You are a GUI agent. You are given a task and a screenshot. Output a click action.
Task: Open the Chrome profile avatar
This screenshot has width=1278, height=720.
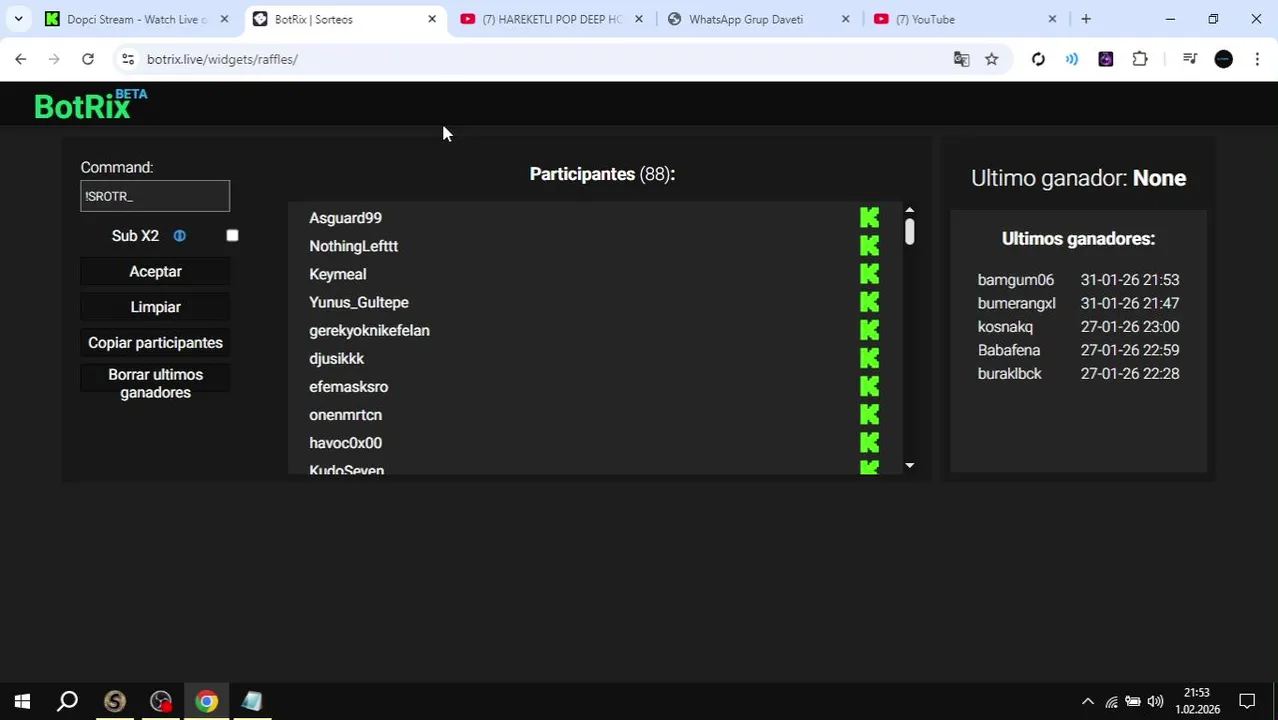click(1224, 59)
